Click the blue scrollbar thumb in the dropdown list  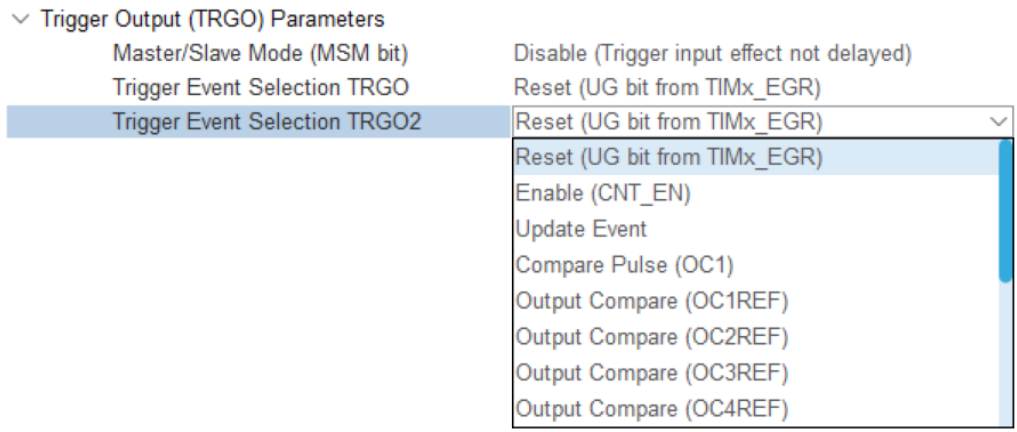point(1005,210)
